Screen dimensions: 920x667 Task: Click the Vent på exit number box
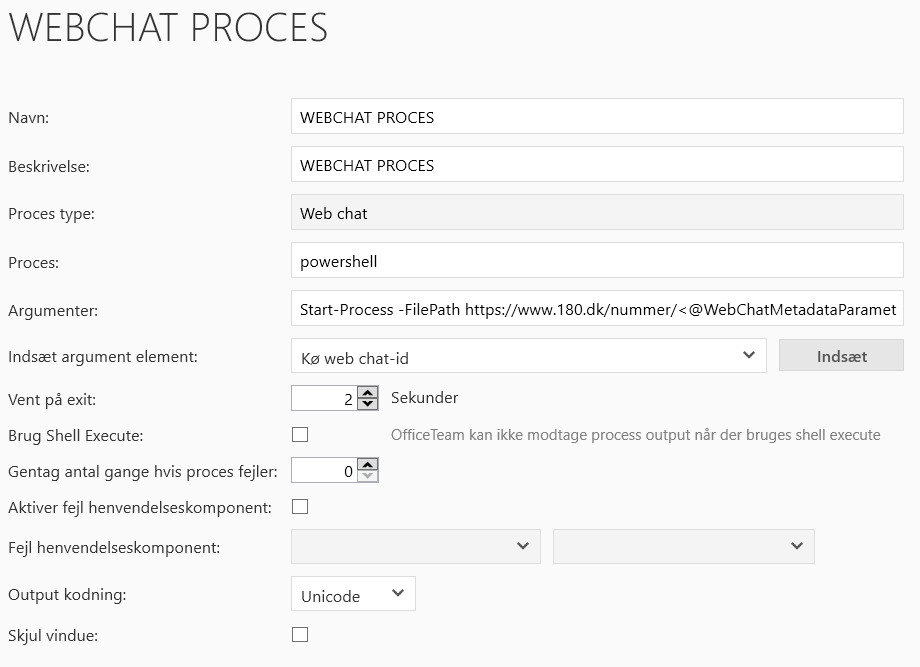click(323, 398)
